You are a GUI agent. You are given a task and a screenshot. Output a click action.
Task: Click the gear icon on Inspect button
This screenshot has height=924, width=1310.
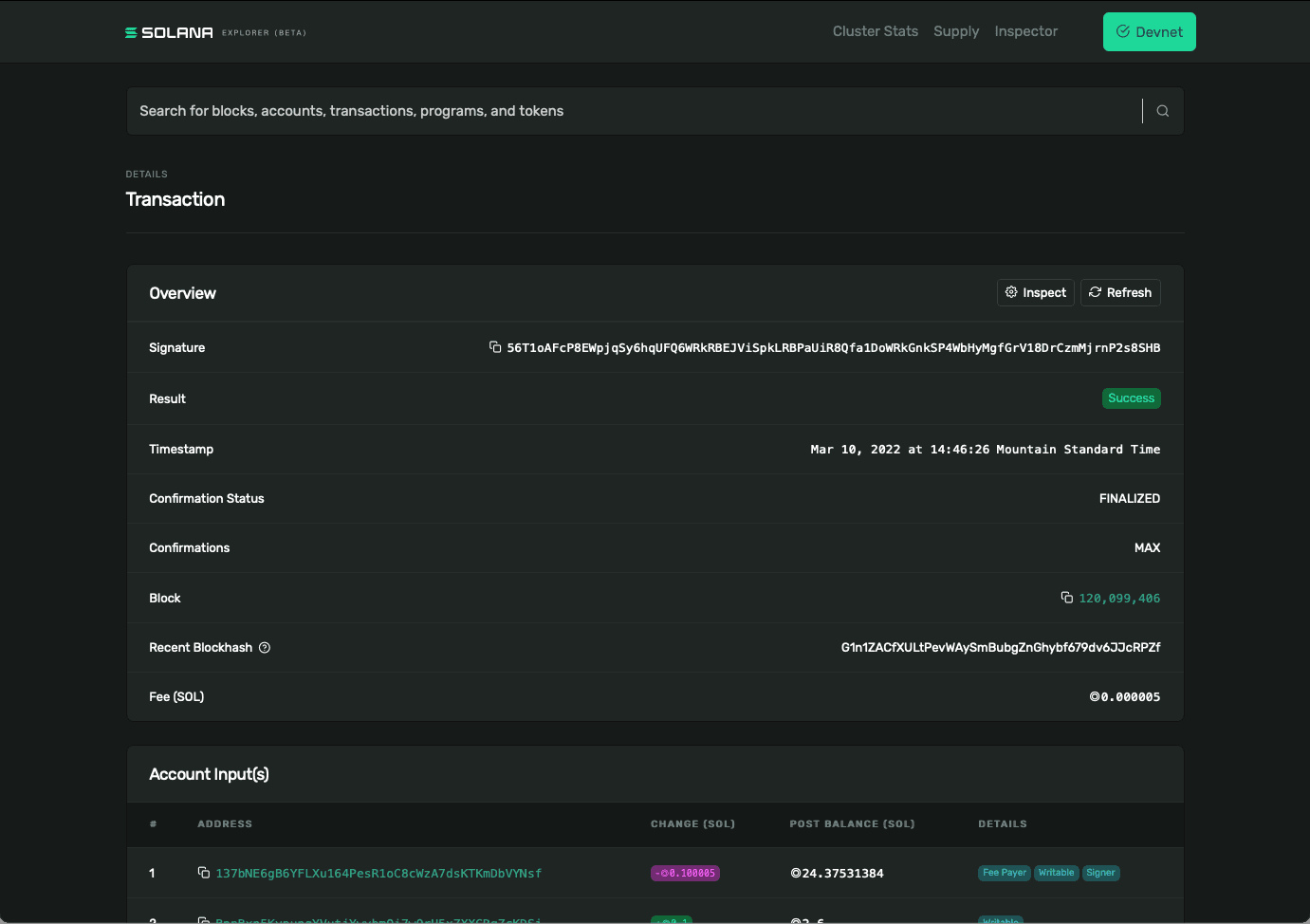pos(1011,292)
